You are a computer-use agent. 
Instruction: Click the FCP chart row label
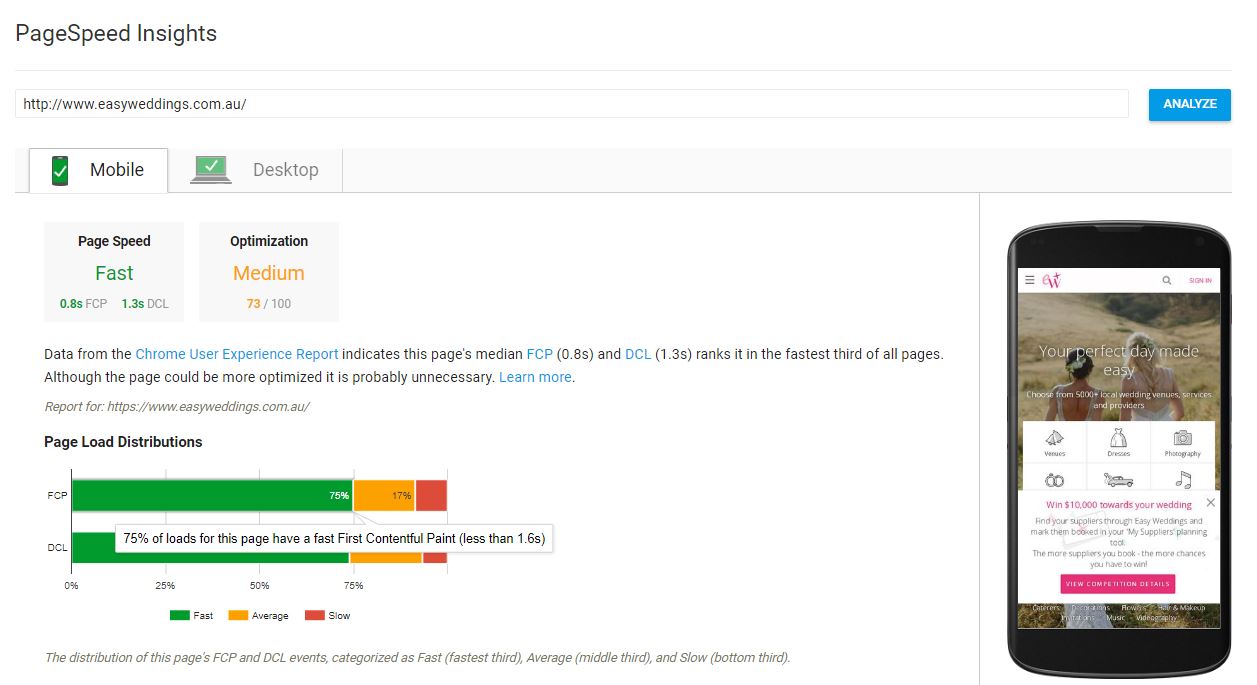point(57,496)
